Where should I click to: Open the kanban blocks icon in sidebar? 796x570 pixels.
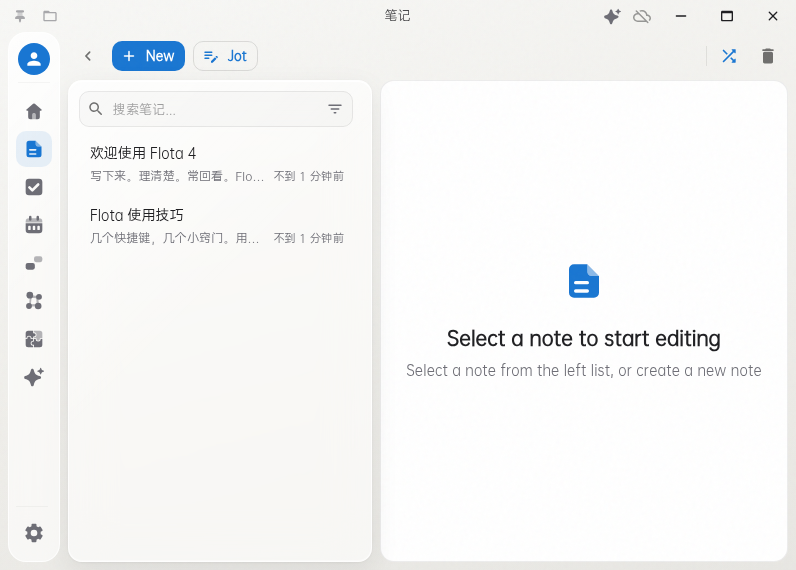click(34, 263)
